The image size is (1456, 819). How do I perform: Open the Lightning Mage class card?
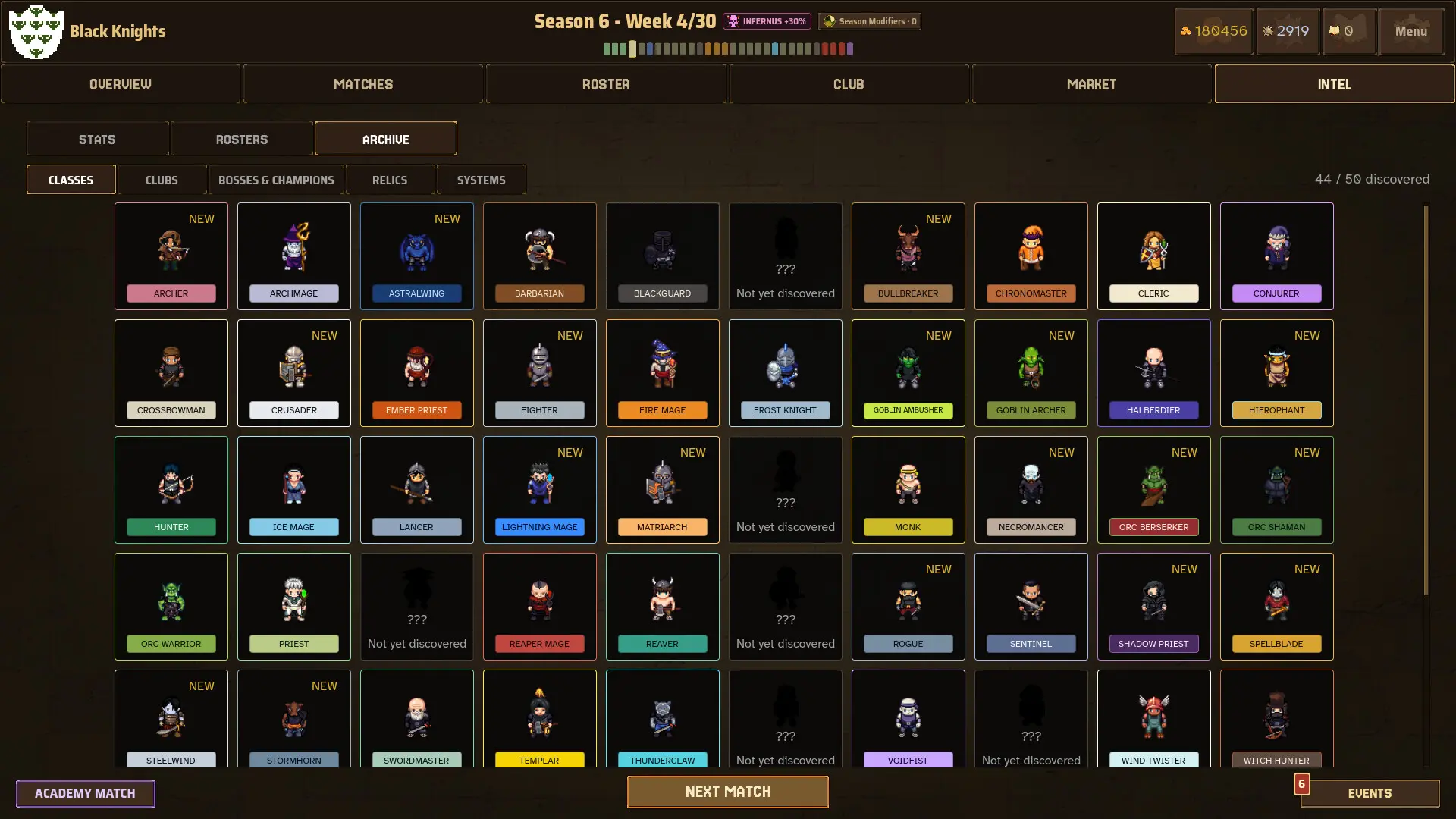click(540, 490)
